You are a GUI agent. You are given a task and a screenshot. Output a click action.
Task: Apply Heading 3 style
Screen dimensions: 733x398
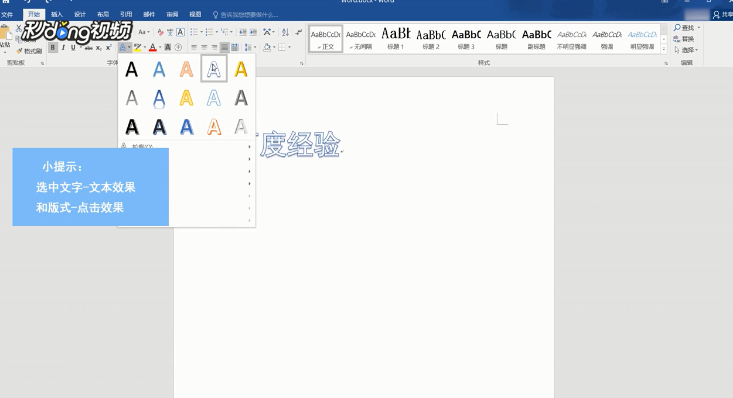pos(466,38)
